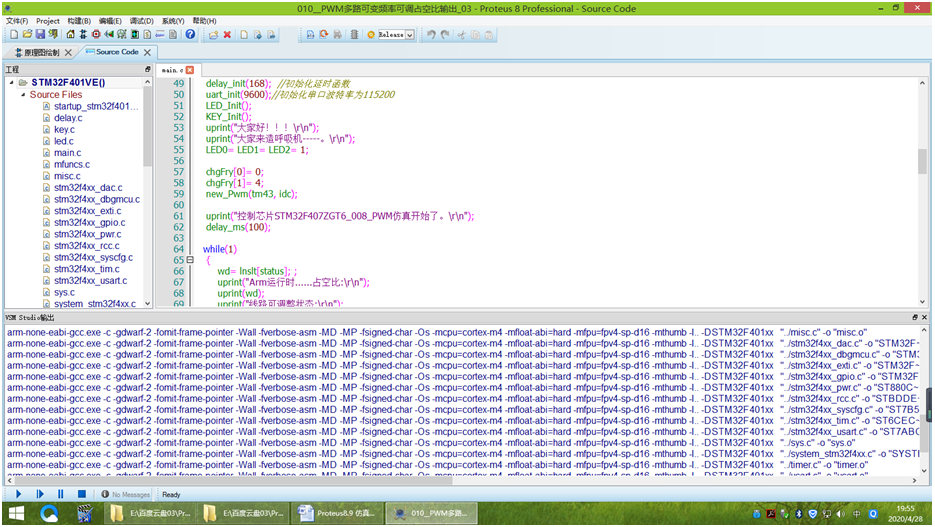Open the 文件(F) menu

click(17, 21)
